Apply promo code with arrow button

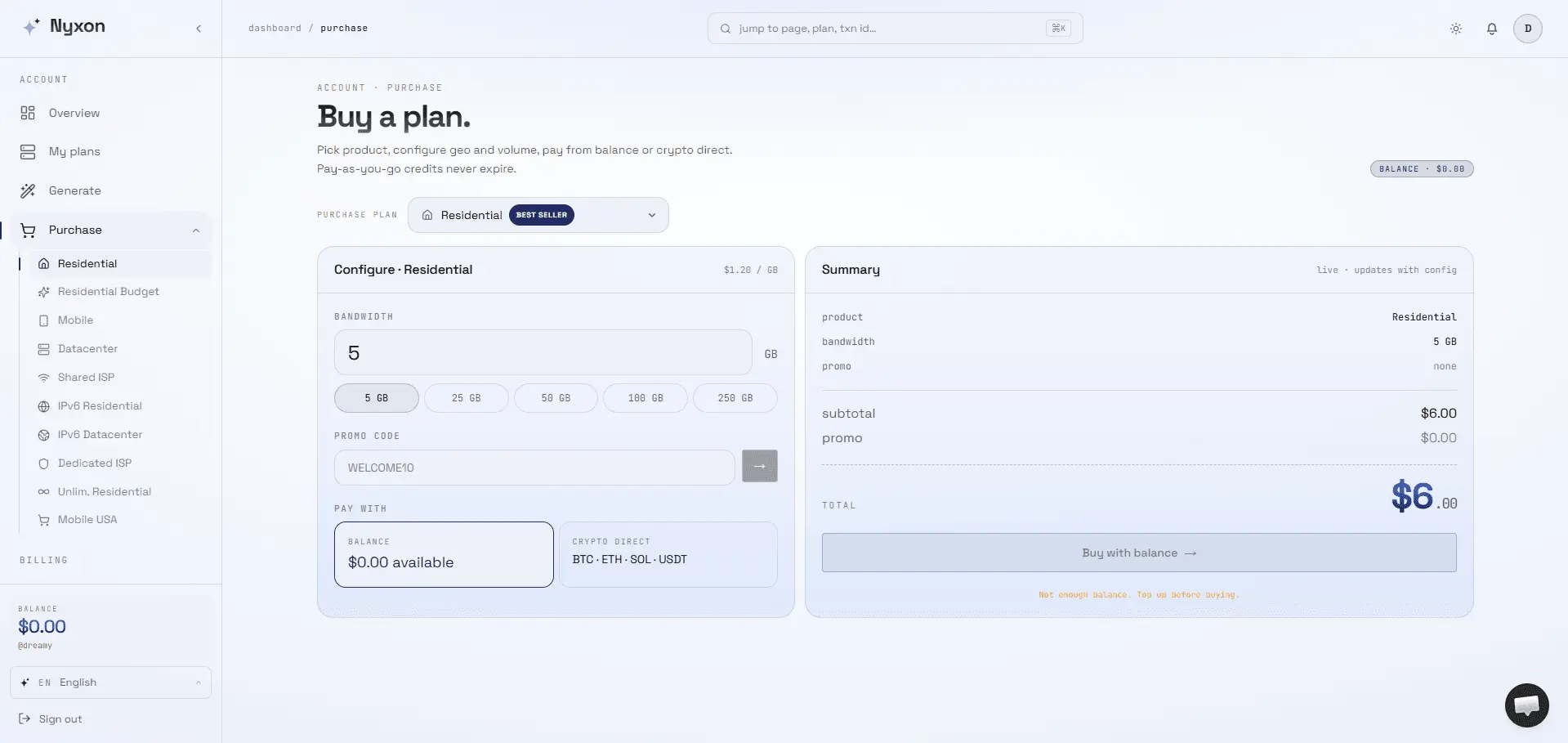759,466
